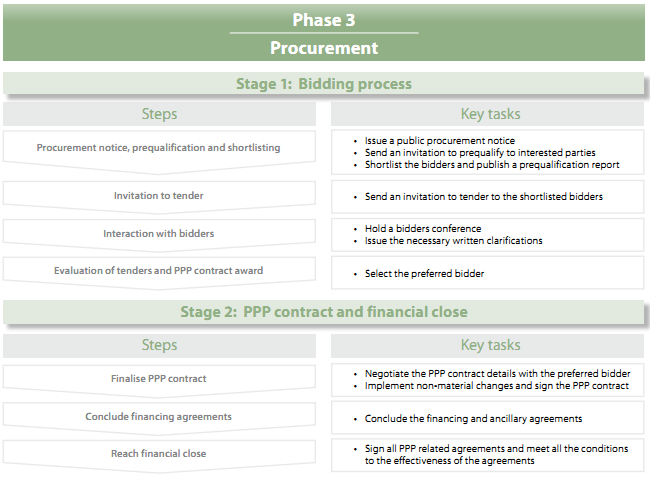Click the Negotiate the PPP contract details task
Image resolution: width=650 pixels, height=479 pixels.
tap(497, 373)
